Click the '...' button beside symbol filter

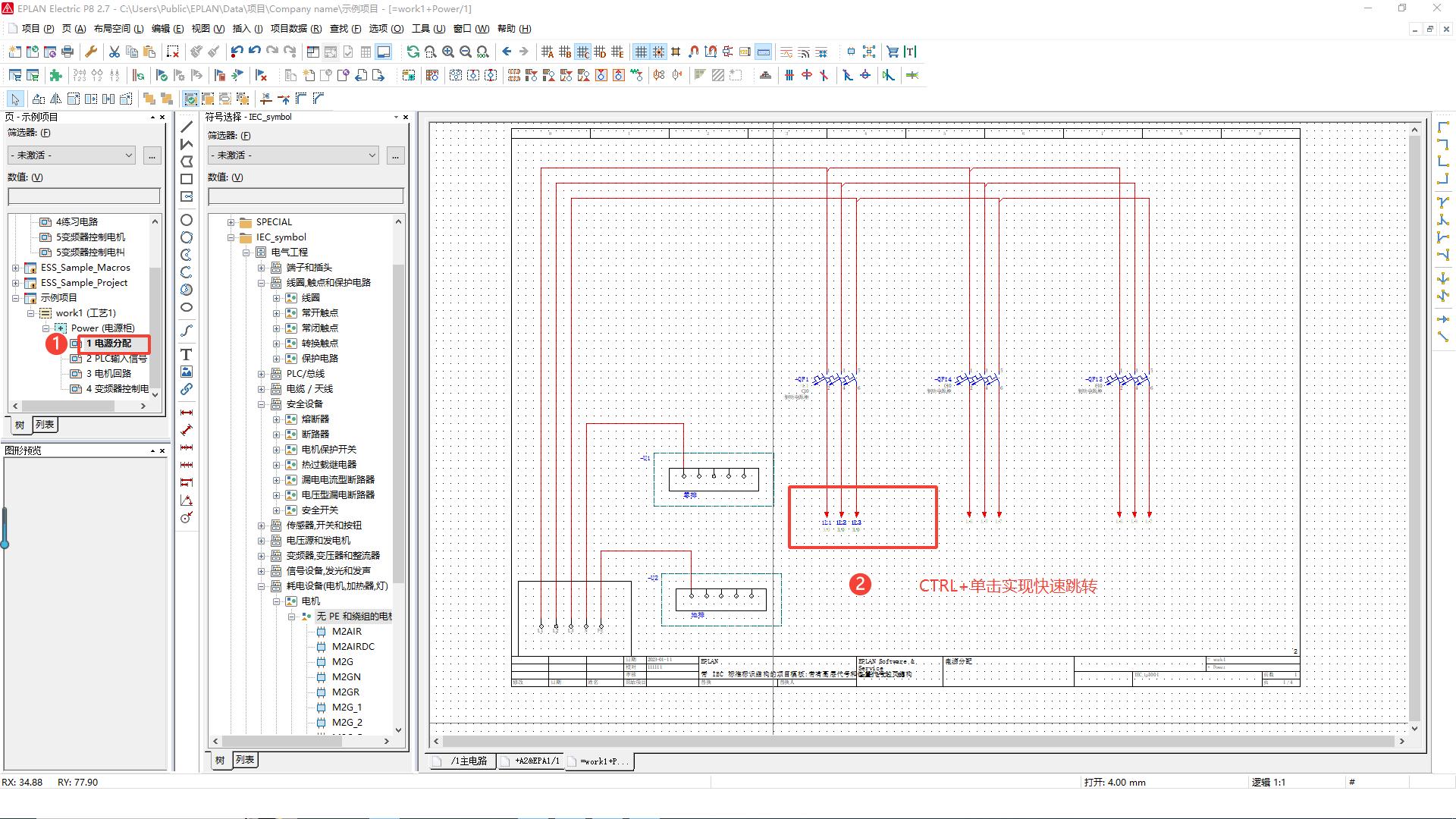click(x=395, y=155)
